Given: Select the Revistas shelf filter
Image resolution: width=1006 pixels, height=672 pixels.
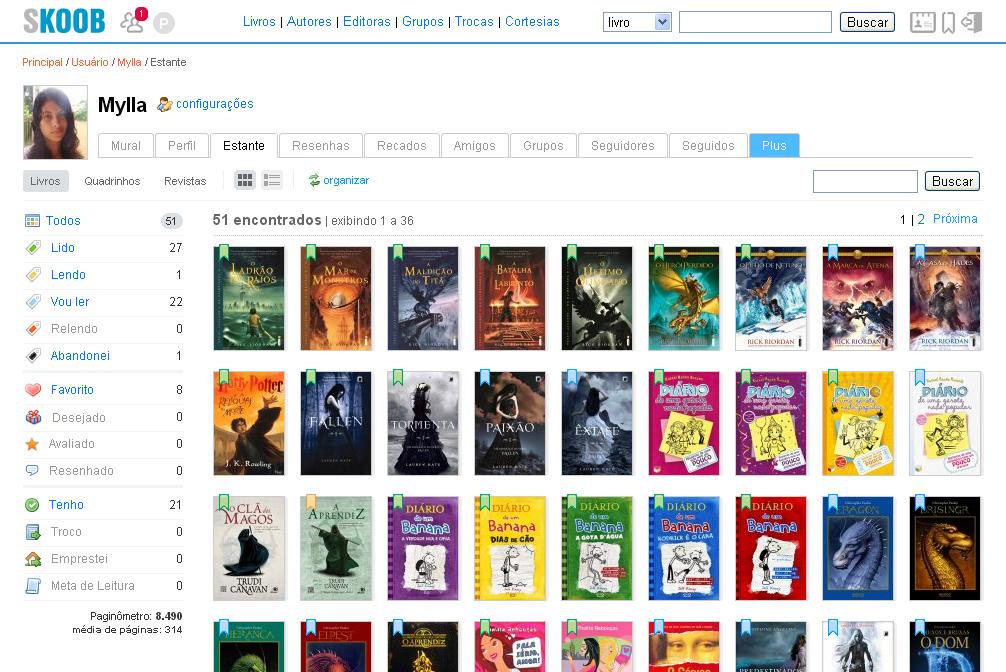Looking at the screenshot, I should (185, 181).
